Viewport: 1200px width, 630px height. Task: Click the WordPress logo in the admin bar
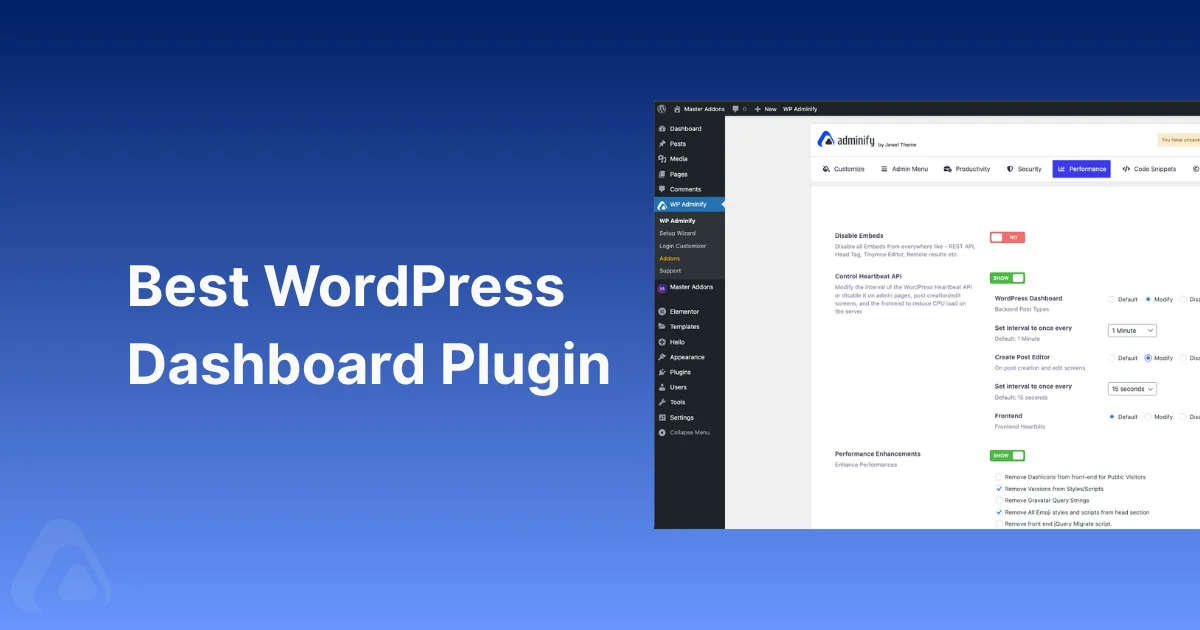661,109
